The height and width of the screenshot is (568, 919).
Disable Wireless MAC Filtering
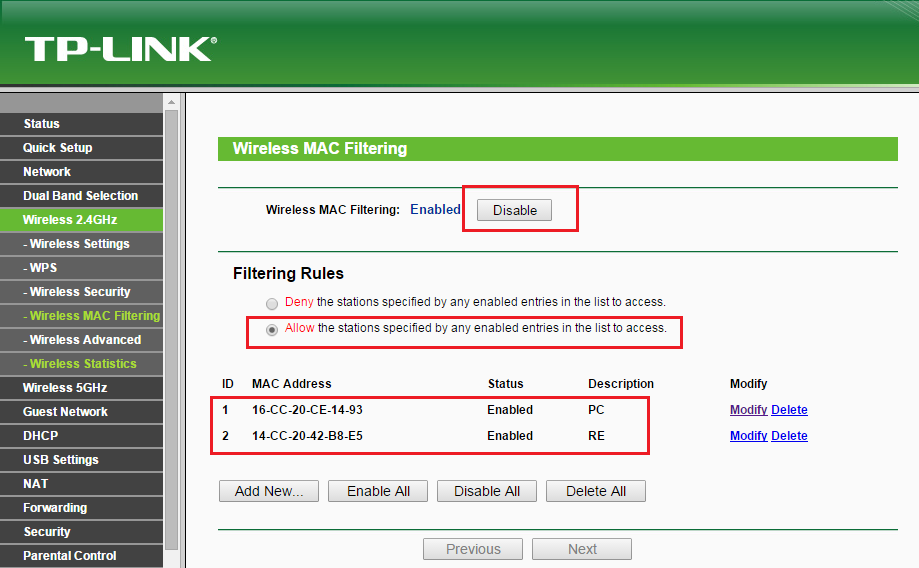(514, 210)
